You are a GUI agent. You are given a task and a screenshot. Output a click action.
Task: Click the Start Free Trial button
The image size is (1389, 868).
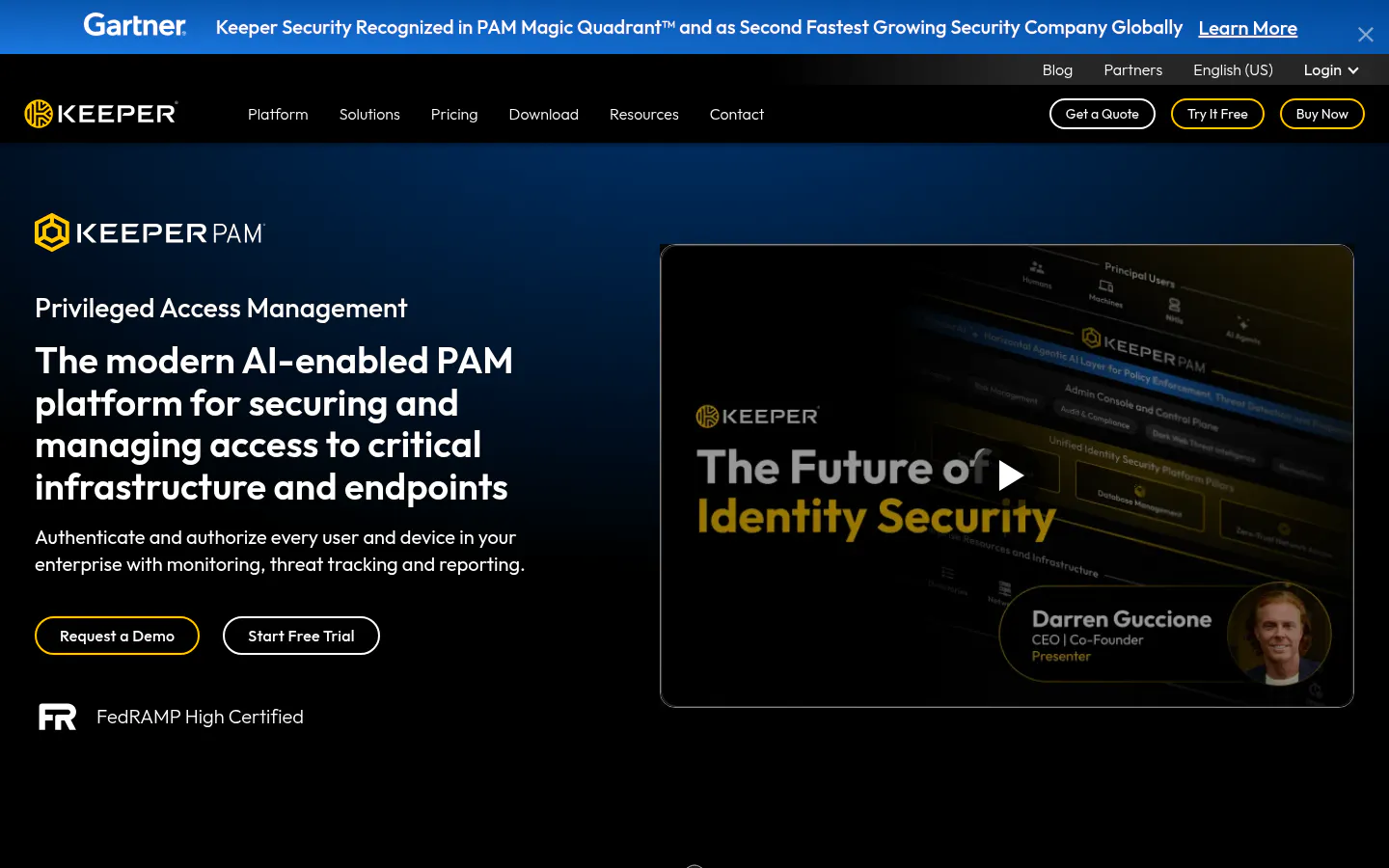[x=301, y=636]
